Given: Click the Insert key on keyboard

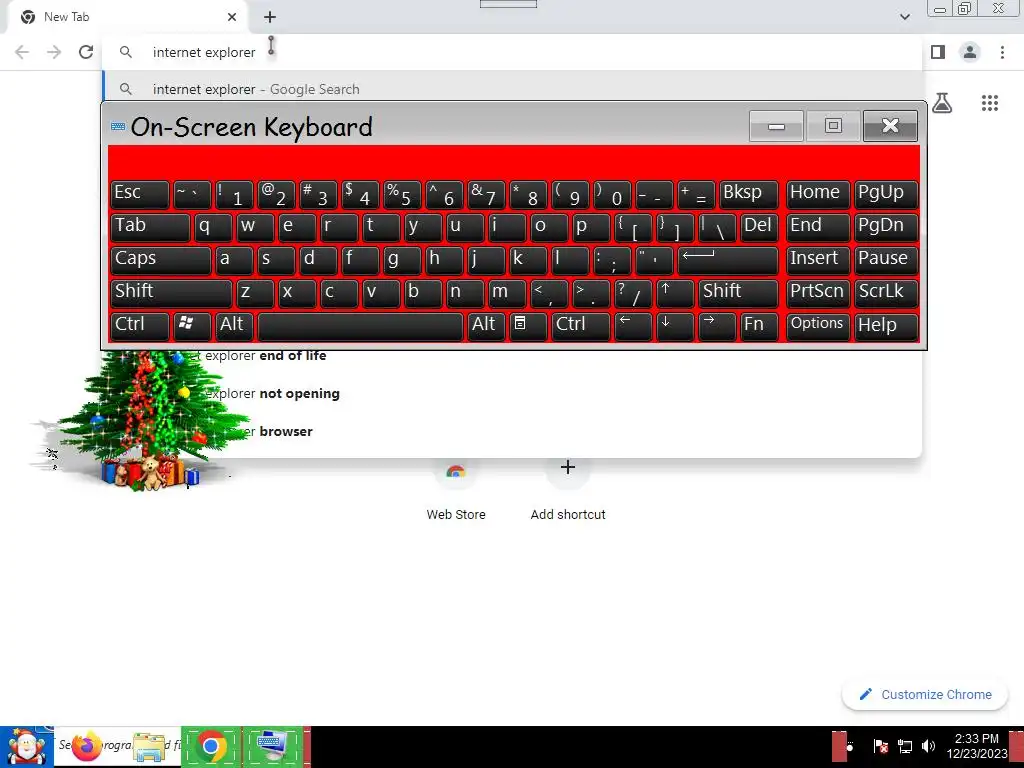Looking at the screenshot, I should tap(818, 260).
